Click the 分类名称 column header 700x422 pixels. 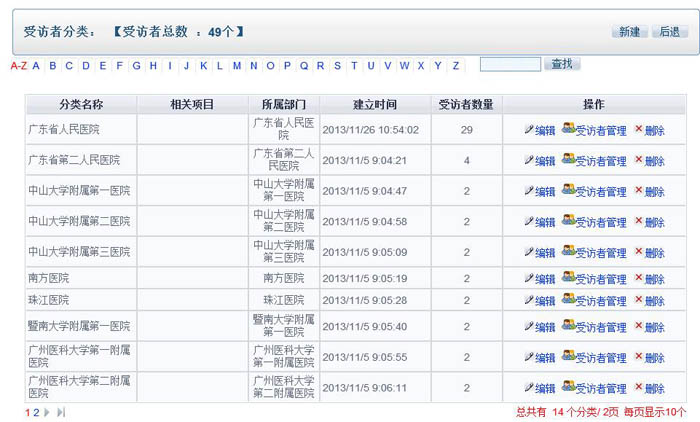tap(81, 104)
